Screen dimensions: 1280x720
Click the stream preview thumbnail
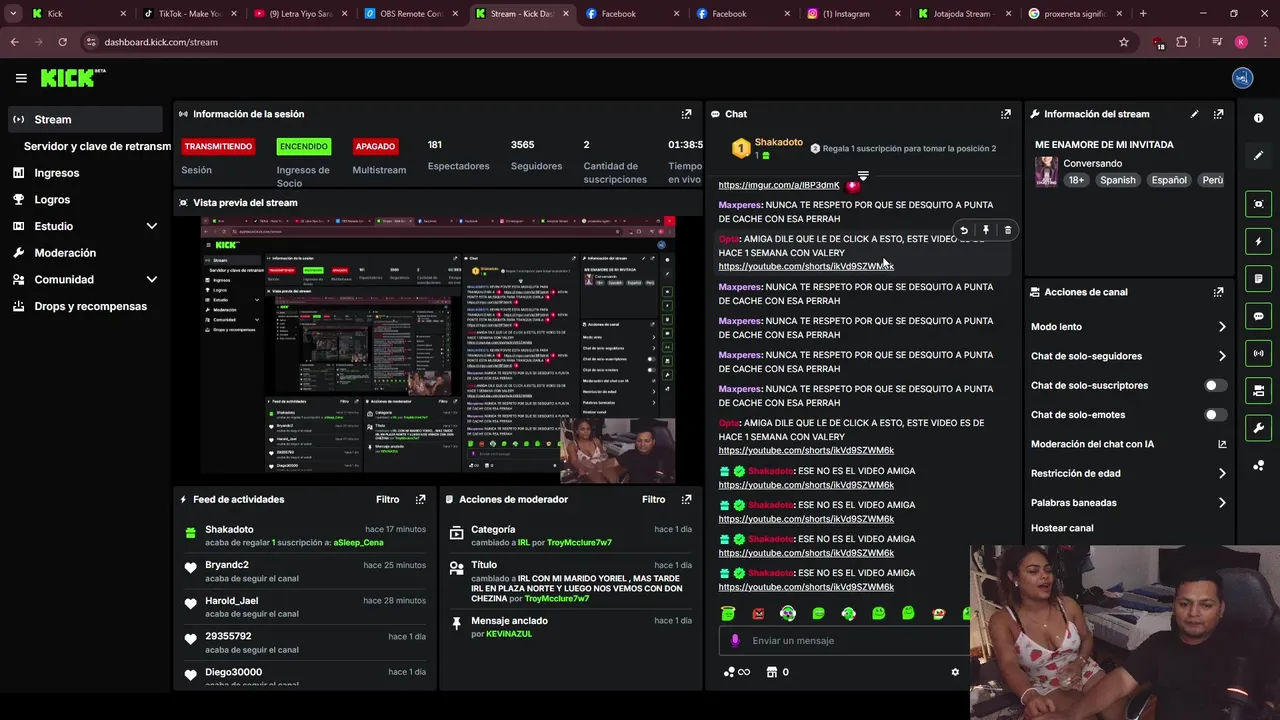pos(438,350)
